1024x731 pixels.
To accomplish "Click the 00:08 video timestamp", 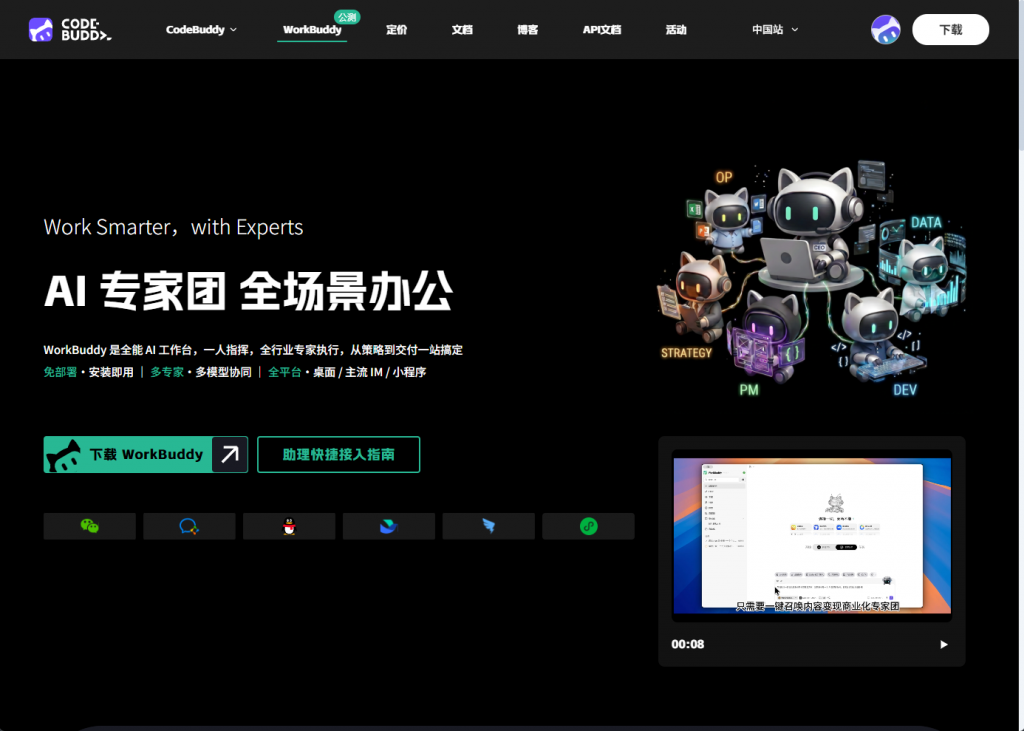I will 688,644.
